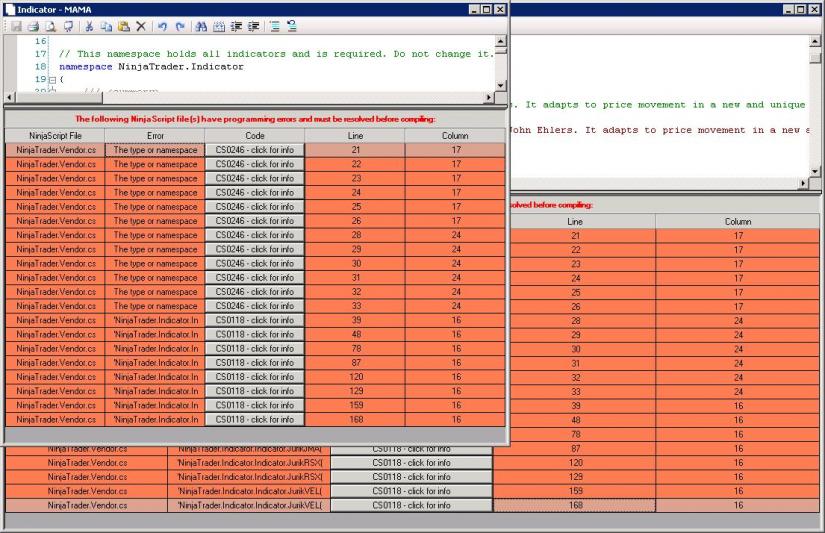Click the Cut scissors icon
The height and width of the screenshot is (533, 825).
coord(89,26)
